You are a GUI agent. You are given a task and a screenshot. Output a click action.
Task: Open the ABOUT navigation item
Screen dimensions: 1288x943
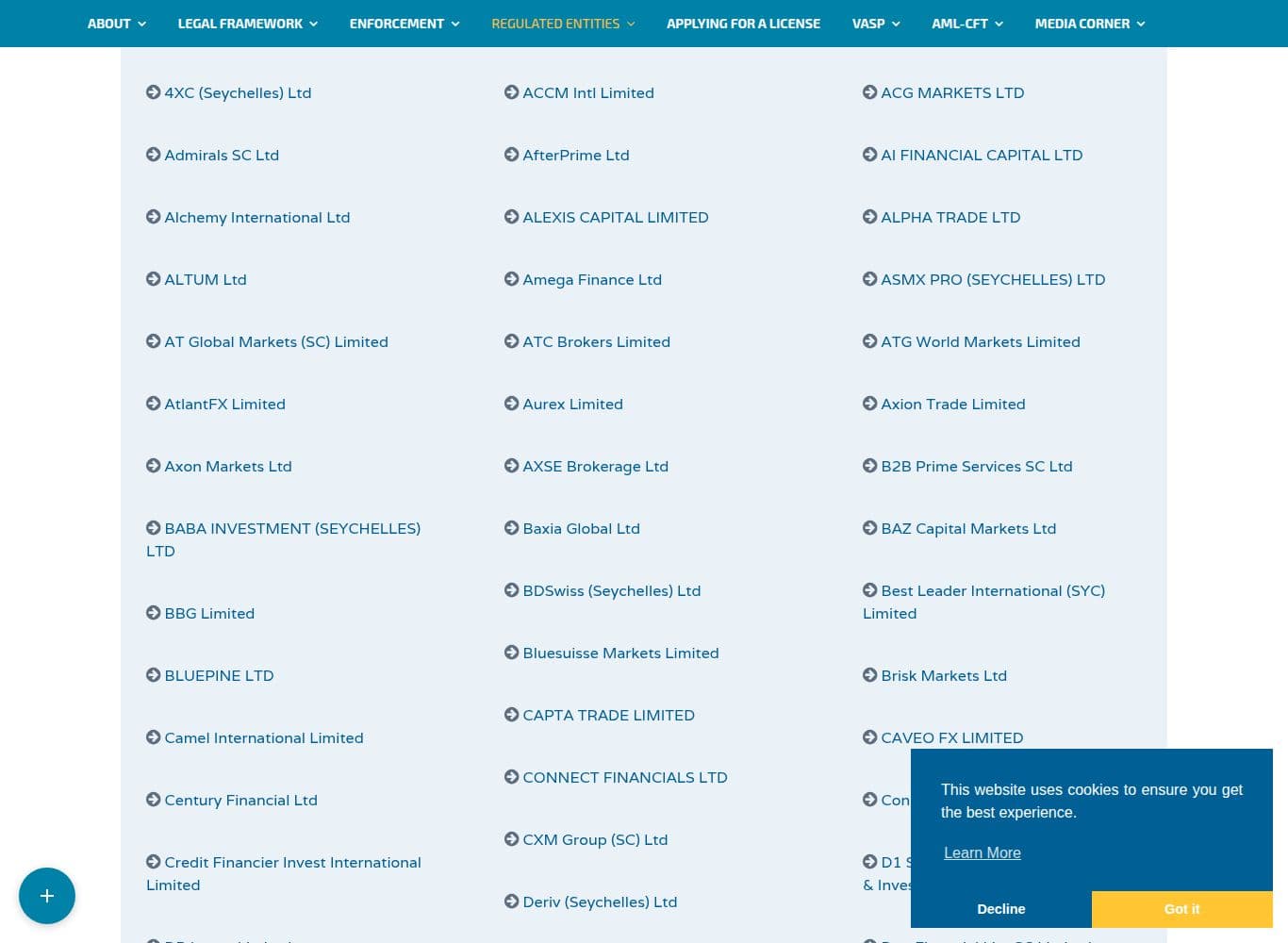point(109,24)
